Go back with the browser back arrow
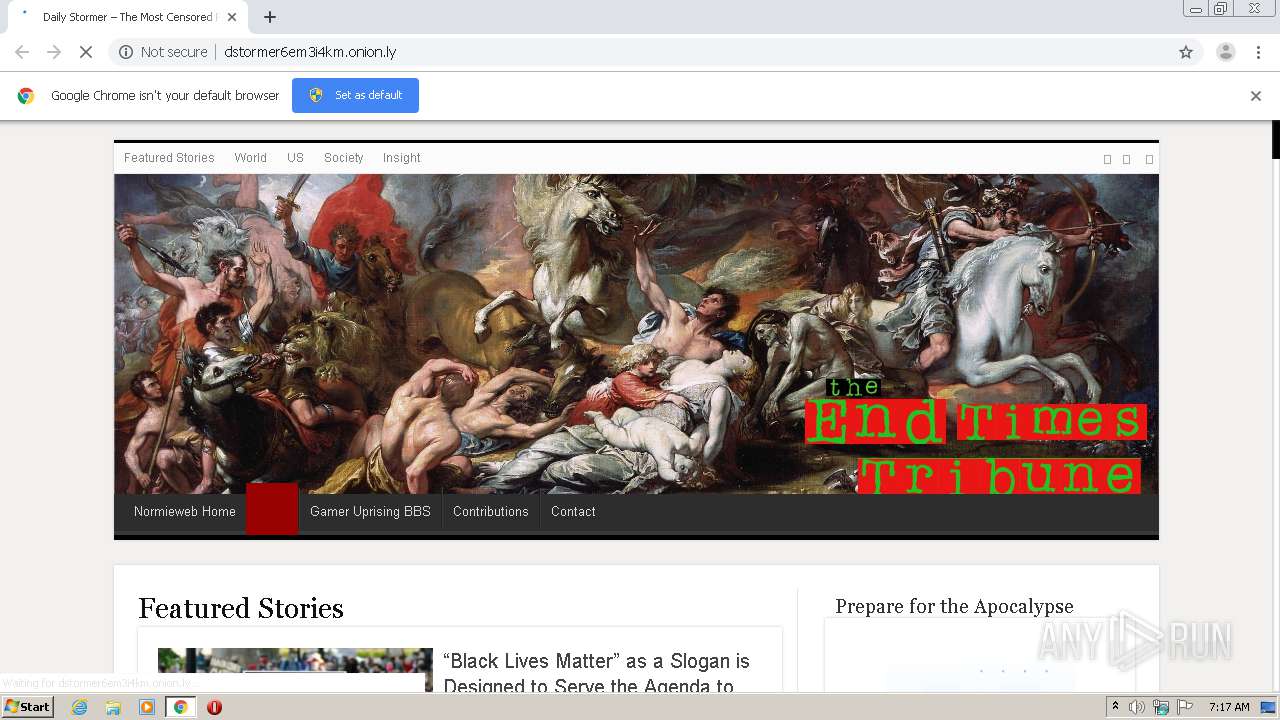1280x720 pixels. 22,52
